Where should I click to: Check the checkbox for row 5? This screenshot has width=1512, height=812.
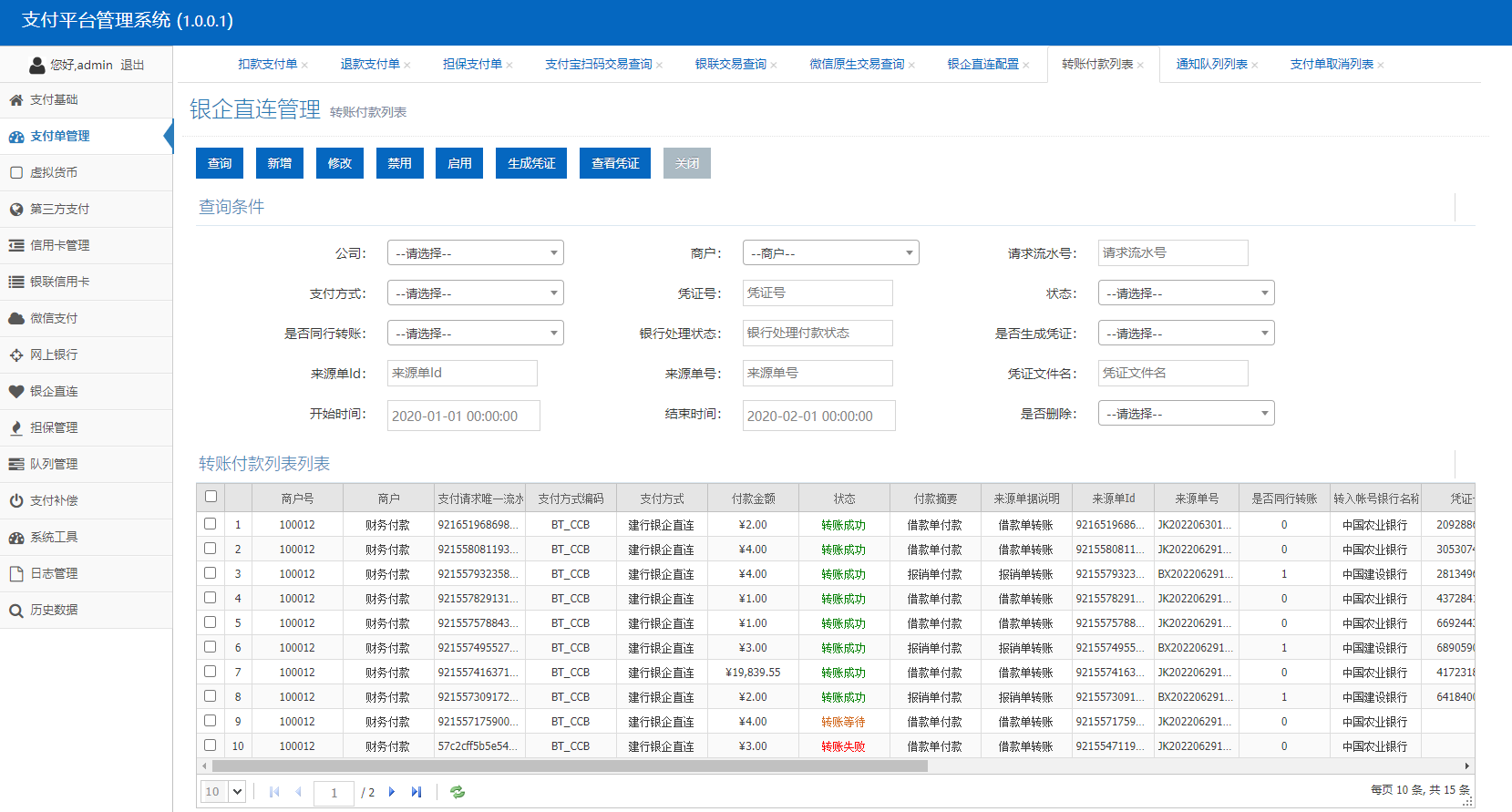pyautogui.click(x=211, y=622)
